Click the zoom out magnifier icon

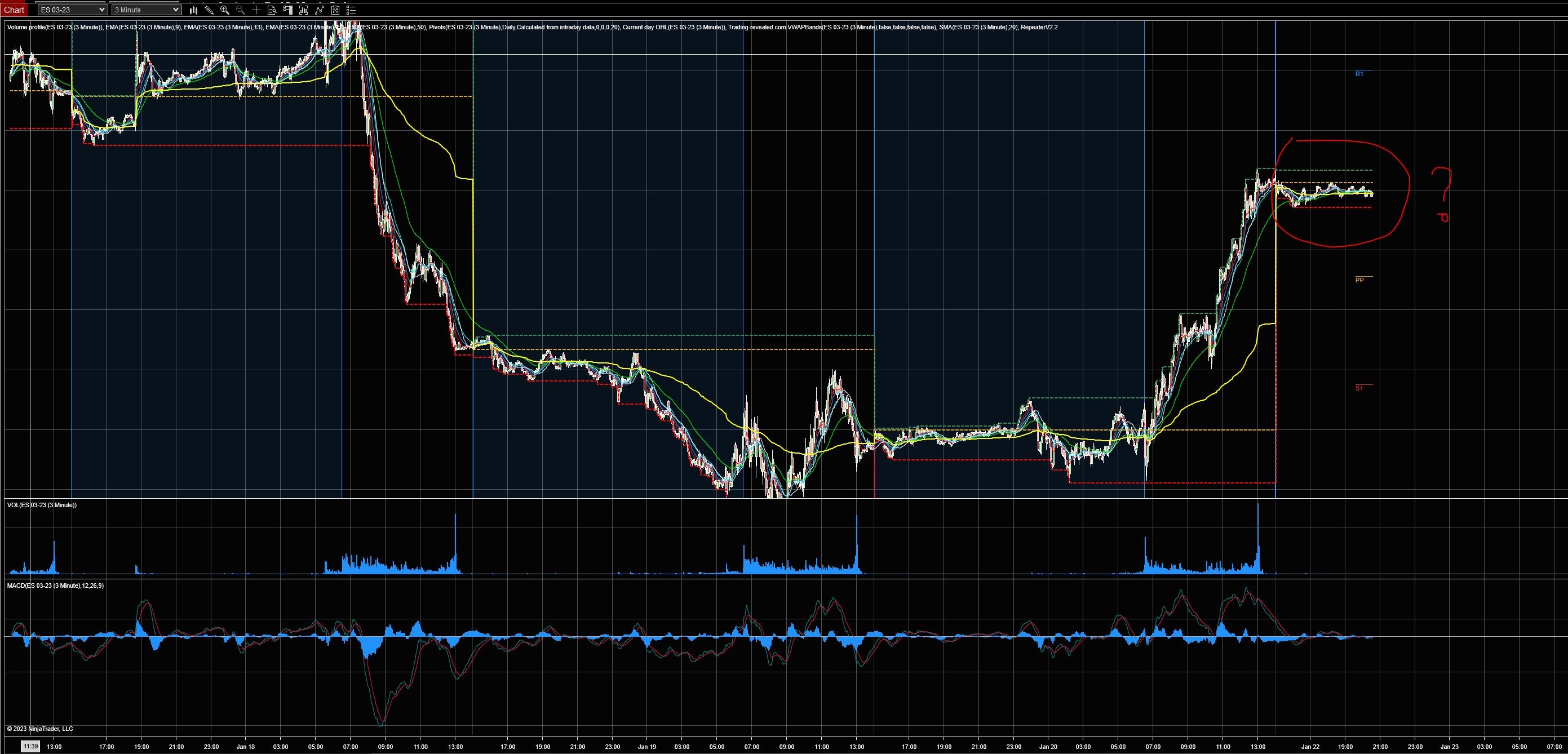coord(241,10)
